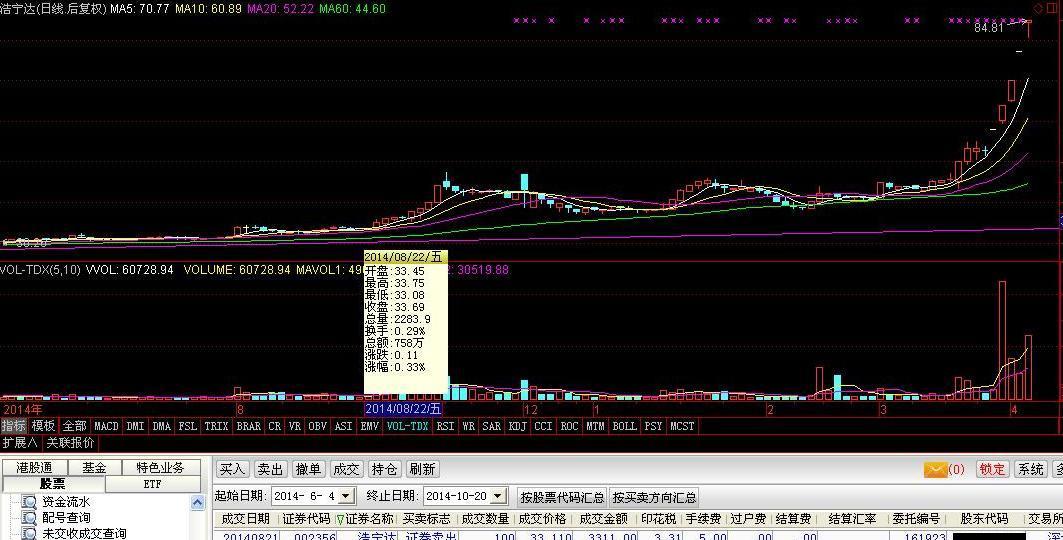The image size is (1063, 540).
Task: Select the FSL indicator
Action: point(187,426)
